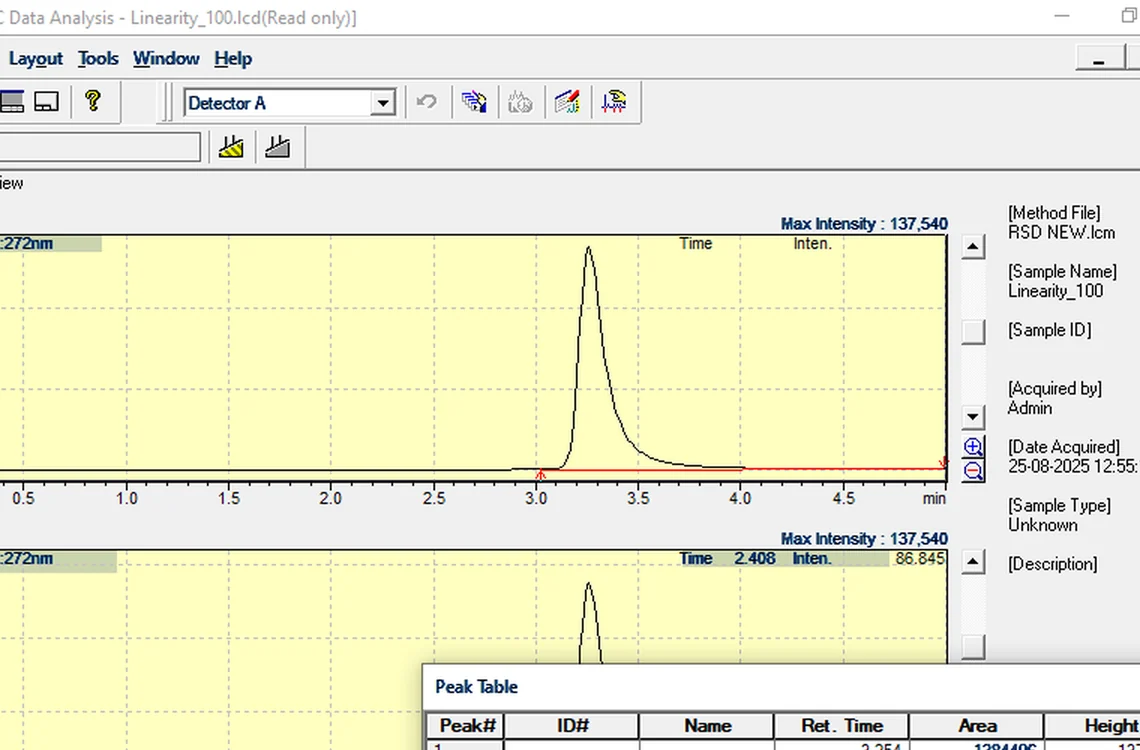Click the table-with-pencil icon
Viewport: 1140px width, 750px height.
[x=567, y=102]
